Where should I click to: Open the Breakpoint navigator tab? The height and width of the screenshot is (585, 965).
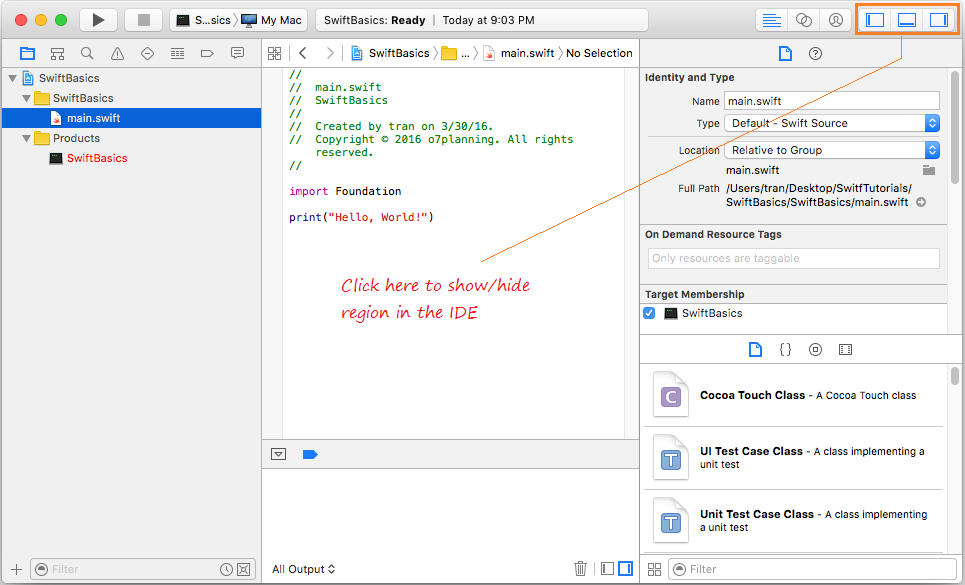207,54
